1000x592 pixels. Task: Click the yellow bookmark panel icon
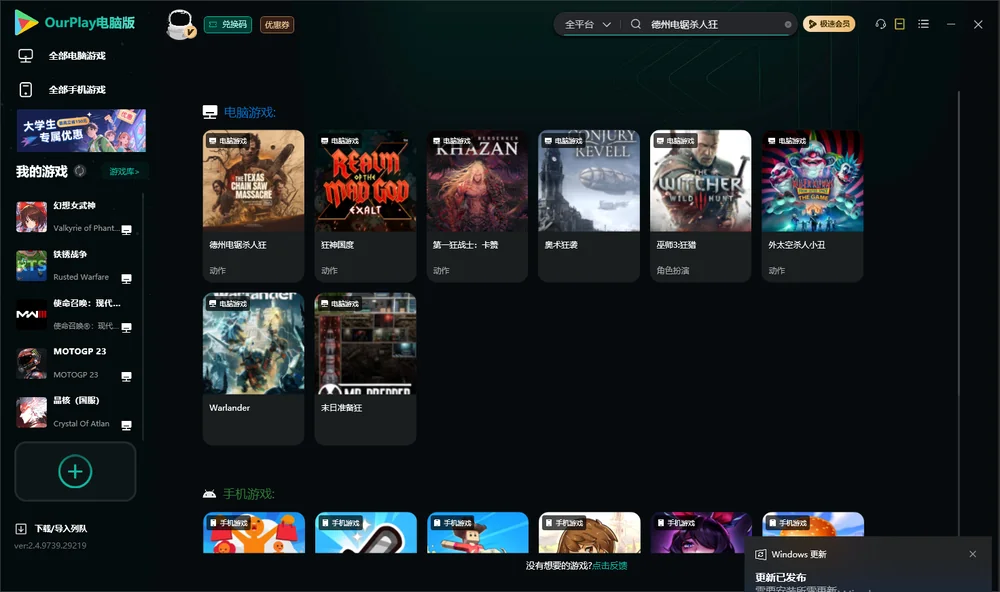coord(899,24)
